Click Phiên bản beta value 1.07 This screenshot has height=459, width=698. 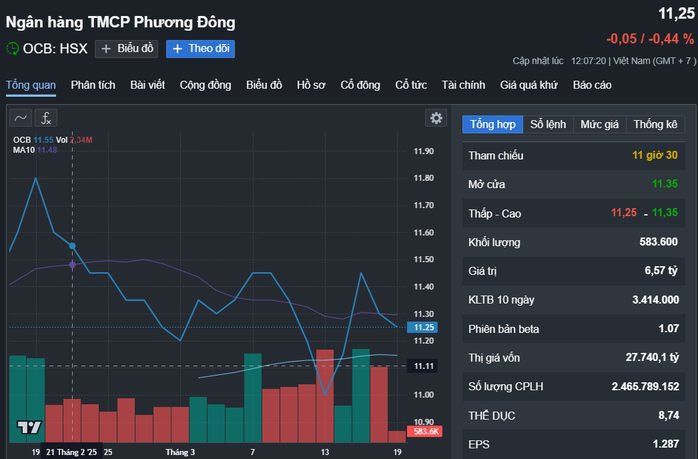pos(669,329)
